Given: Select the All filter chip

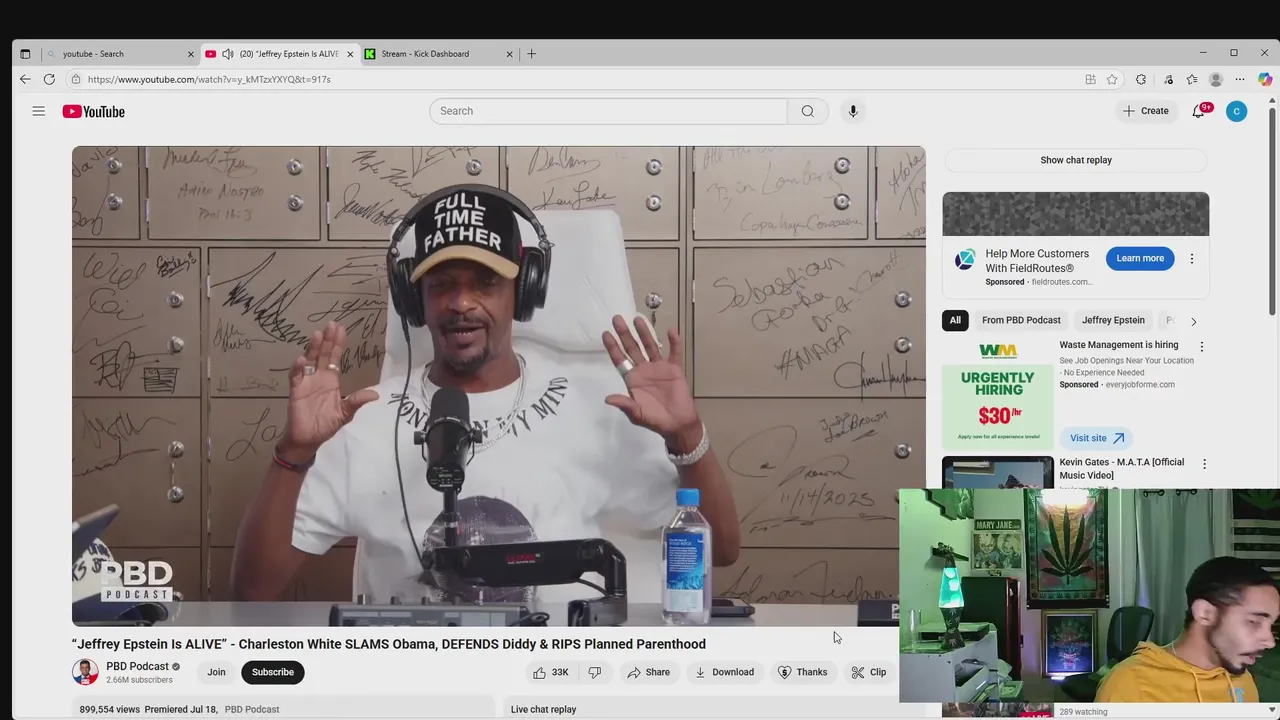Looking at the screenshot, I should tap(955, 320).
